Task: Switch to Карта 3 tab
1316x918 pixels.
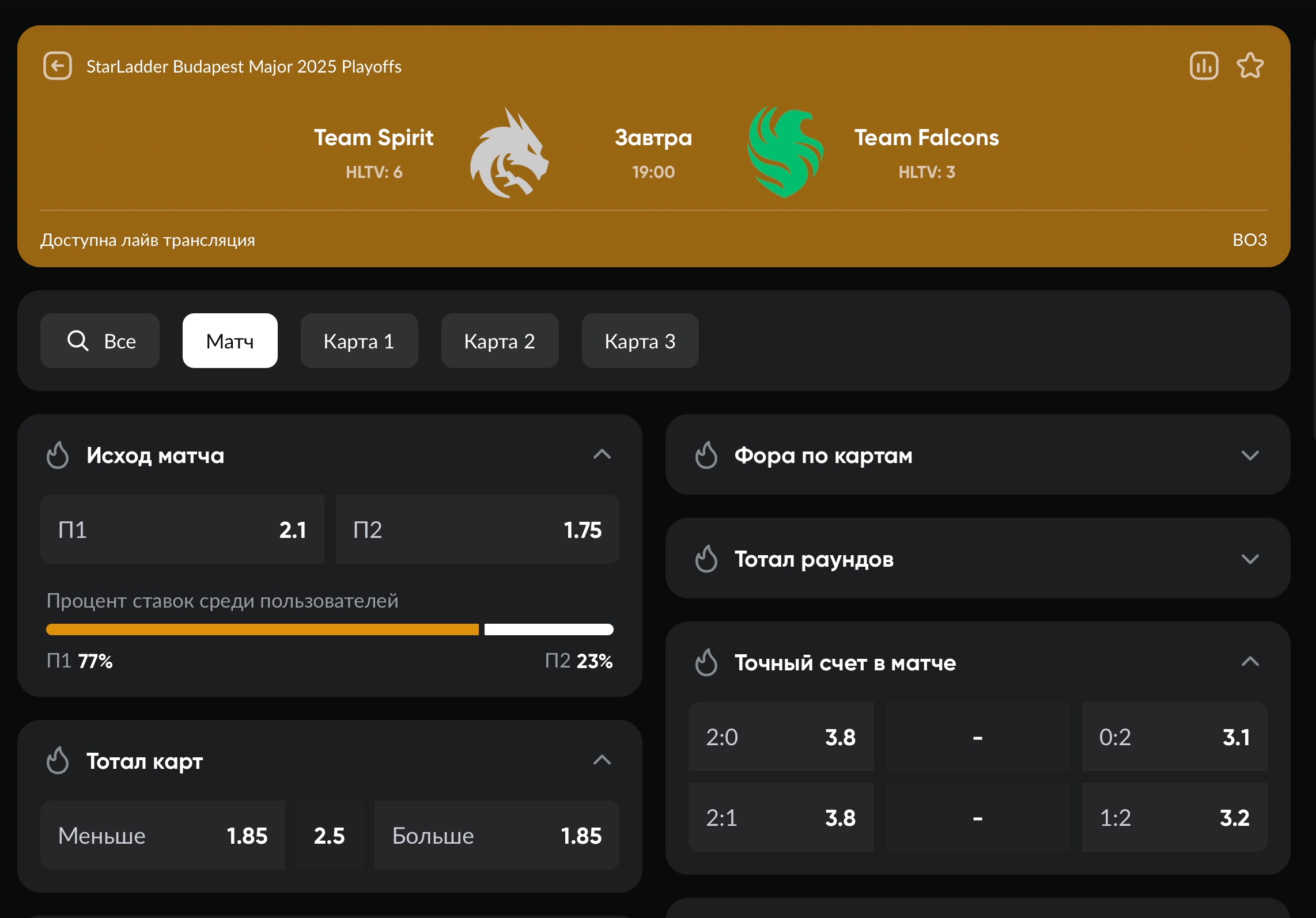Action: pyautogui.click(x=640, y=341)
